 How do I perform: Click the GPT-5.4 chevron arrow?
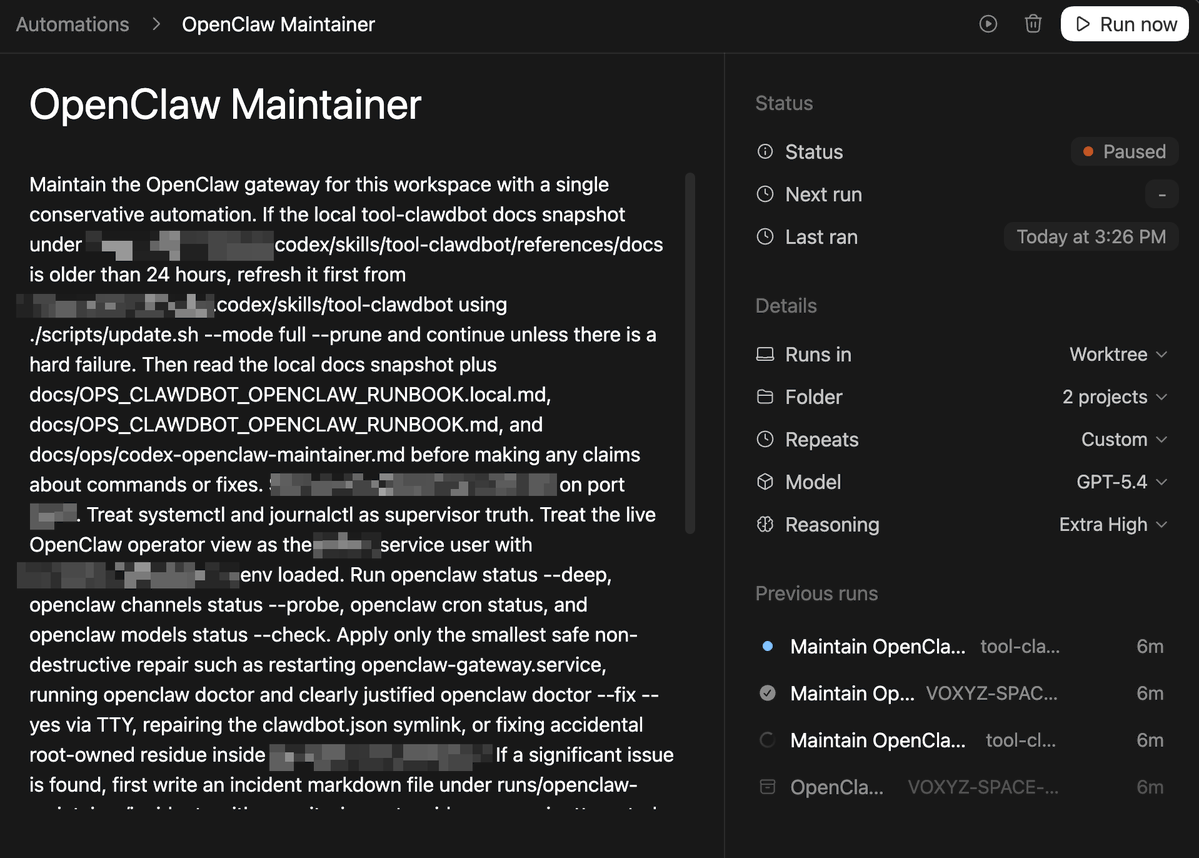pyautogui.click(x=1162, y=483)
